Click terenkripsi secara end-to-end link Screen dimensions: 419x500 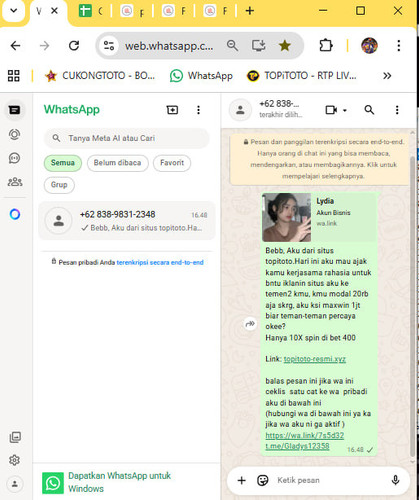click(x=160, y=263)
